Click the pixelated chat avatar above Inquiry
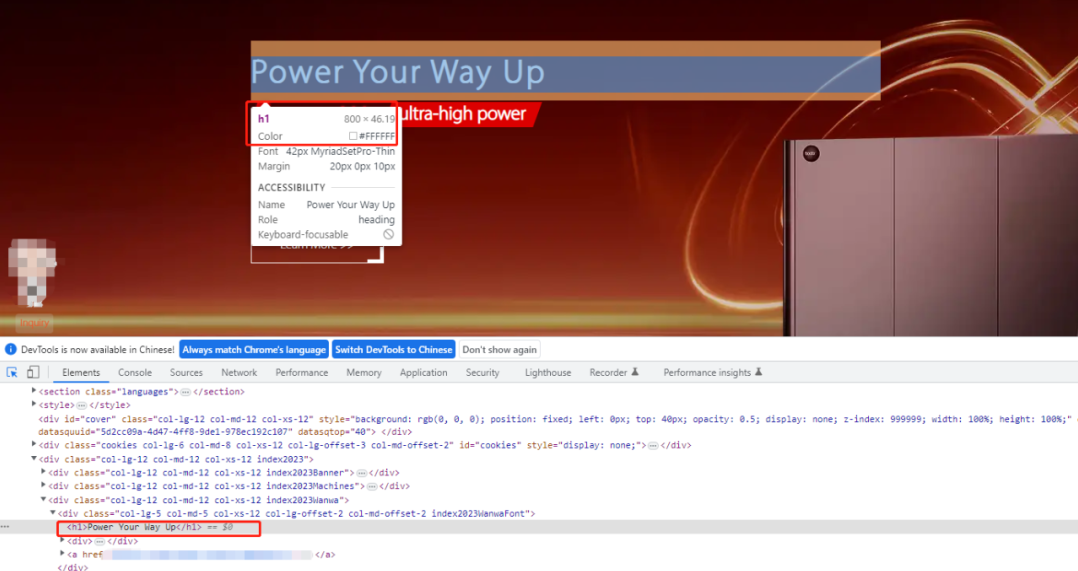Viewport: 1078px width, 571px height. (32, 270)
